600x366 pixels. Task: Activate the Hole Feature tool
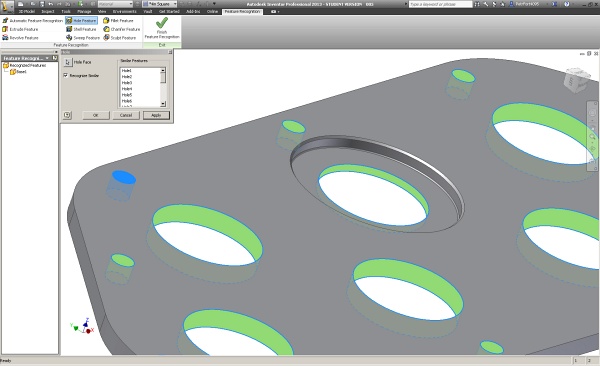tap(81, 21)
